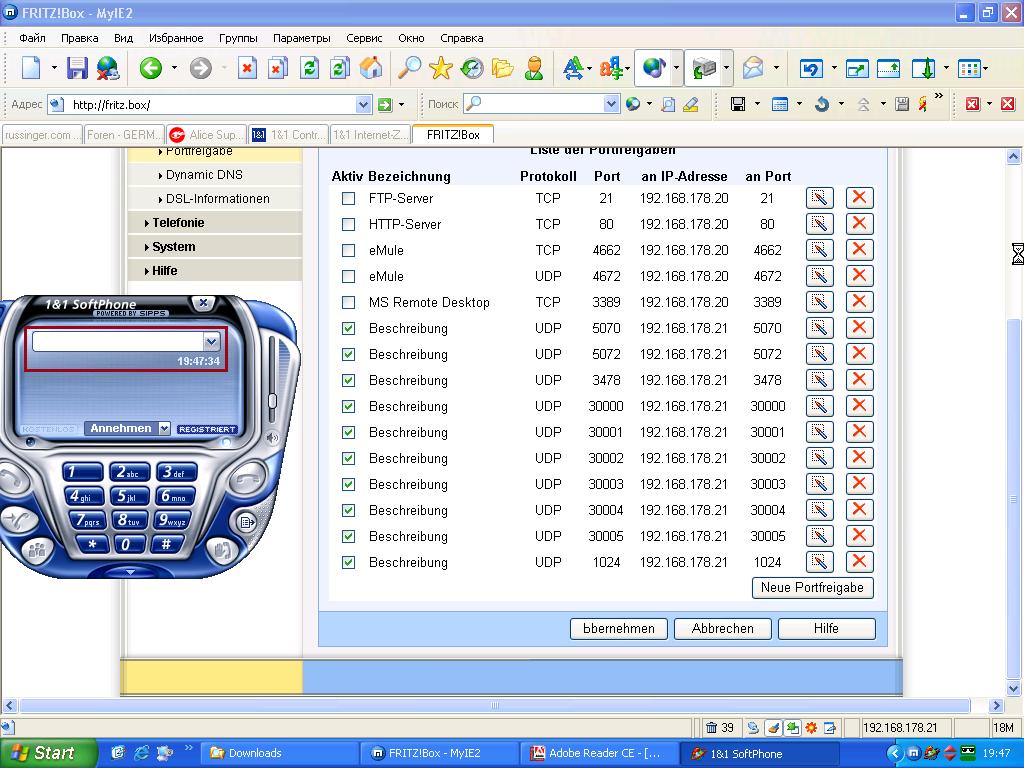Edit the UDP 5070 Beschreibung entry
The height and width of the screenshot is (768, 1024).
(x=820, y=328)
